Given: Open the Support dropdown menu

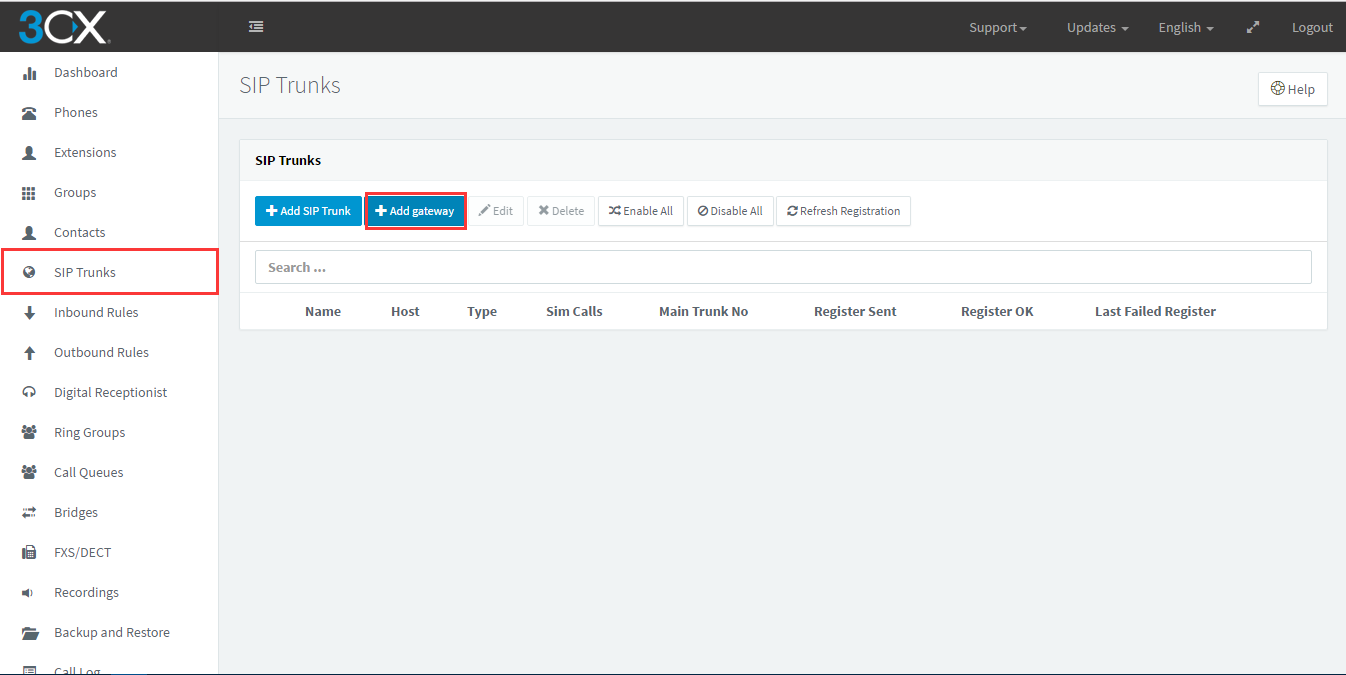Looking at the screenshot, I should [x=998, y=28].
